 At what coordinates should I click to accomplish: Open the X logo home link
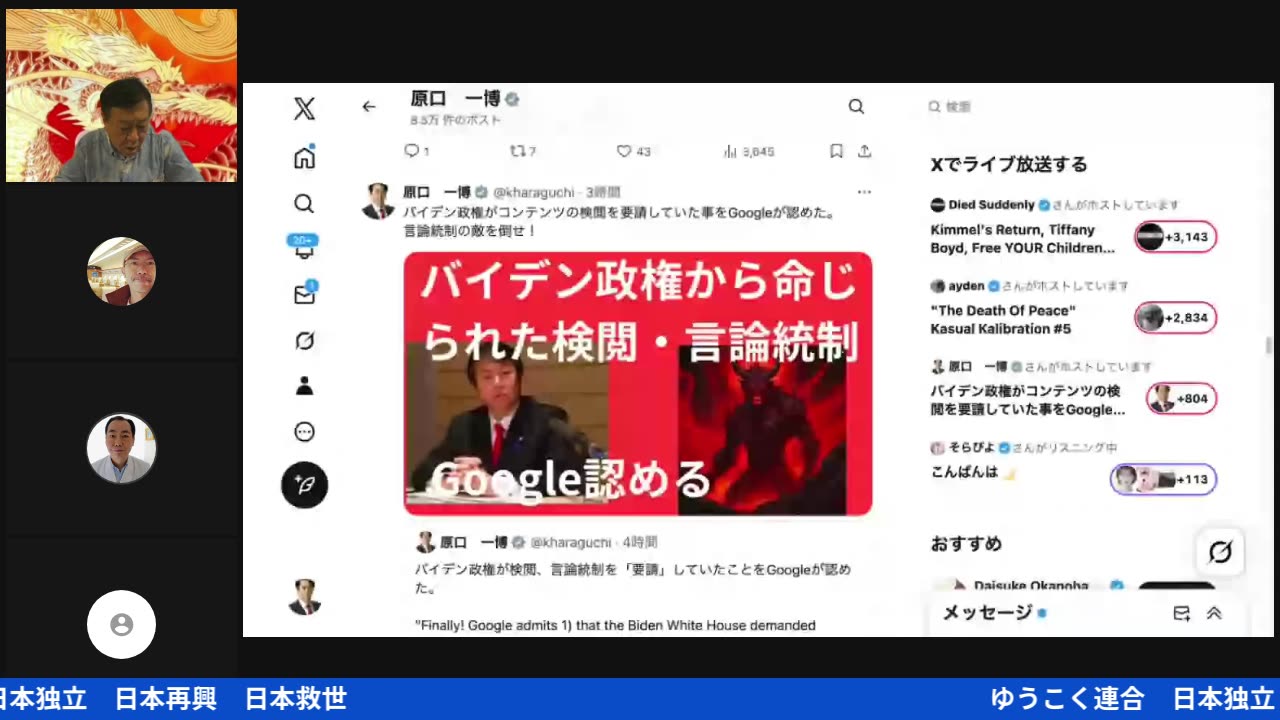click(x=304, y=109)
